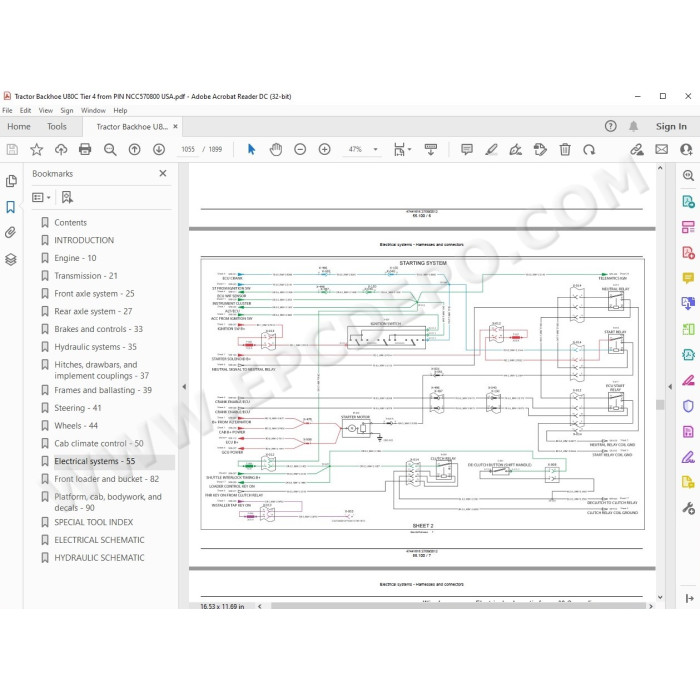Click the horizontal scrollbar right arrow
Viewport: 700px width, 700px height.
pyautogui.click(x=650, y=606)
